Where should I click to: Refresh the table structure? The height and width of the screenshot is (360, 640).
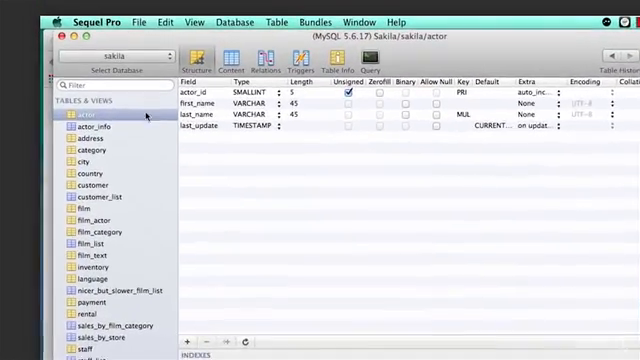[x=245, y=342]
